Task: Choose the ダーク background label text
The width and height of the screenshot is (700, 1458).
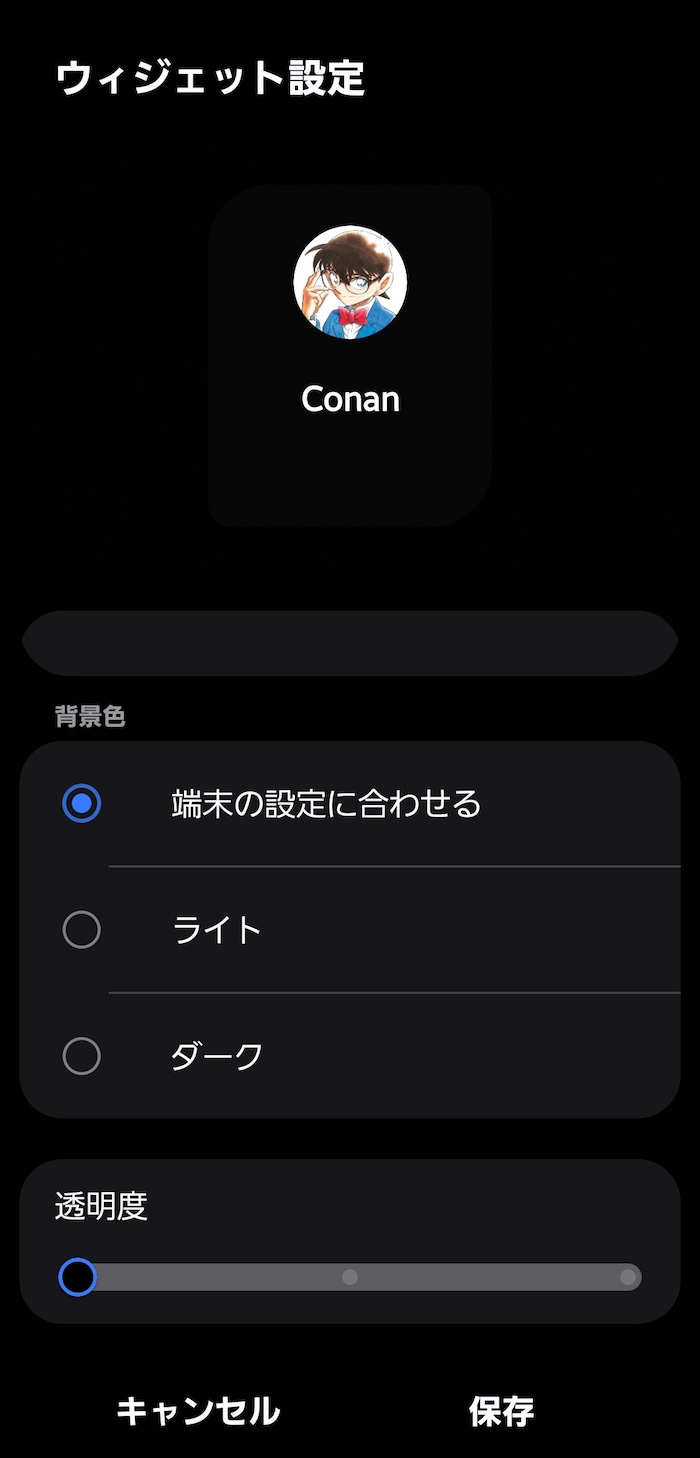Action: 217,1056
